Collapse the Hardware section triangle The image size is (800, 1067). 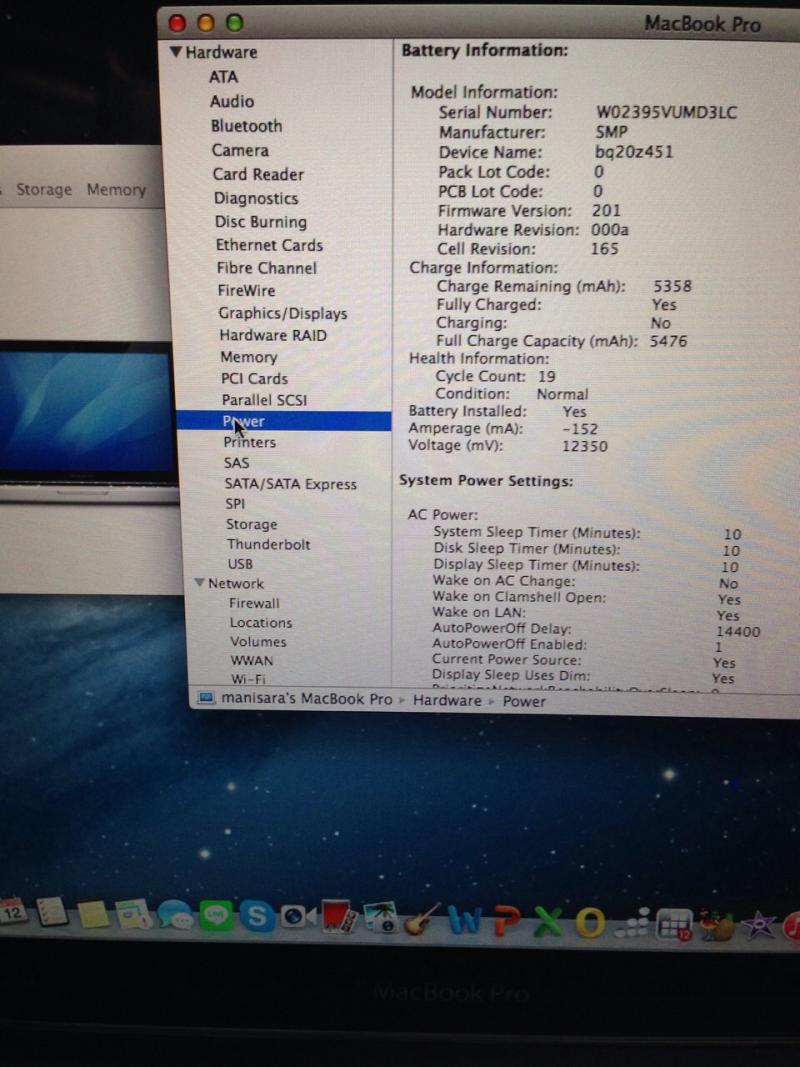pos(176,51)
